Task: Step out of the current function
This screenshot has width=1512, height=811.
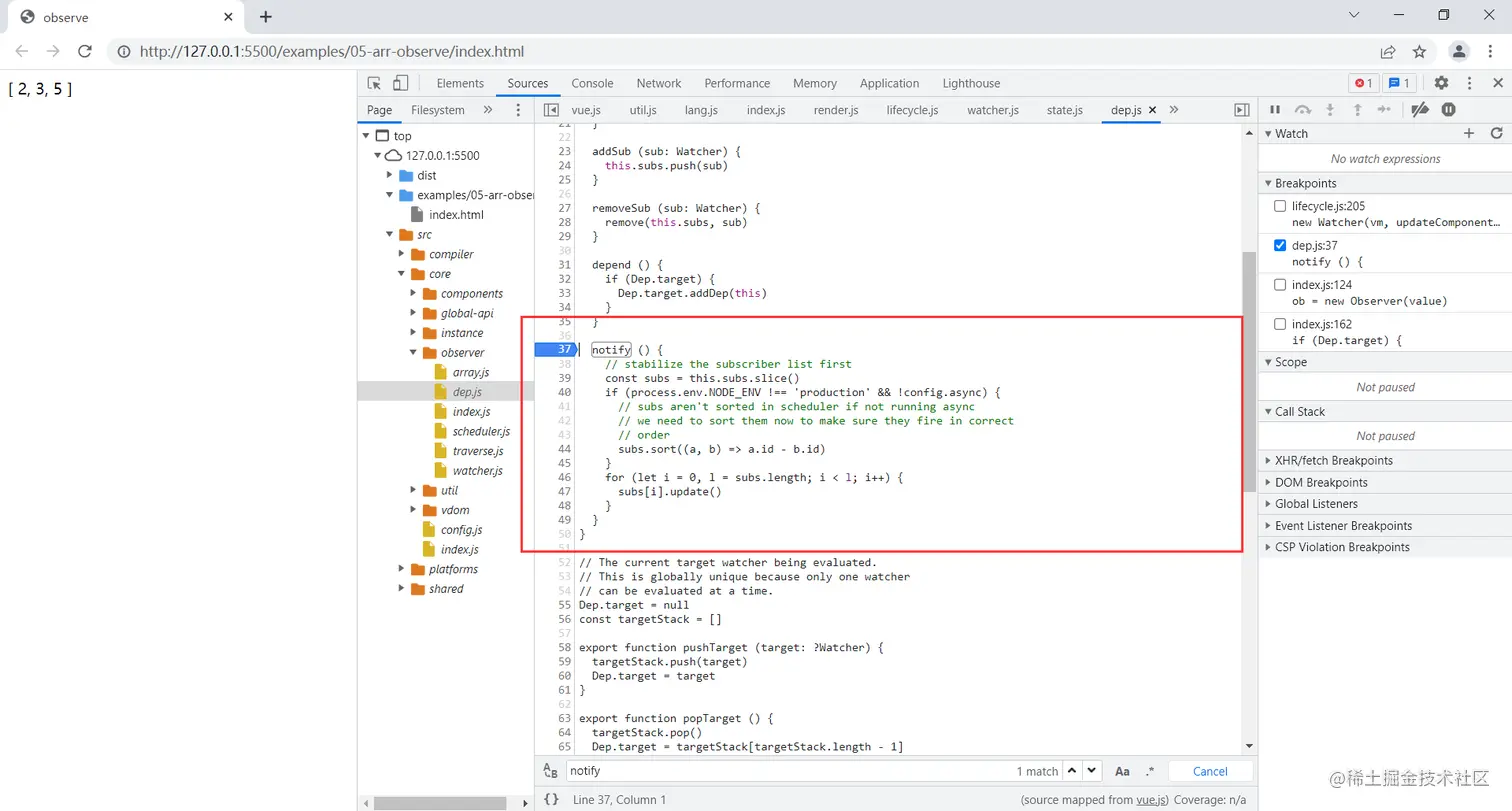Action: [x=1357, y=110]
